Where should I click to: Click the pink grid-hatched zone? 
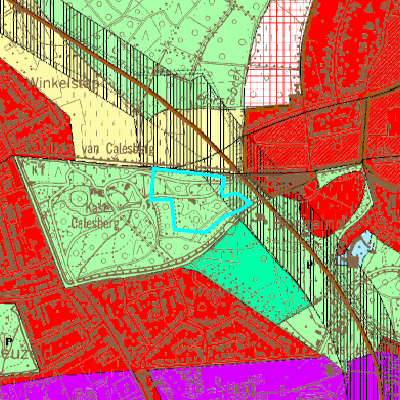click(277, 53)
